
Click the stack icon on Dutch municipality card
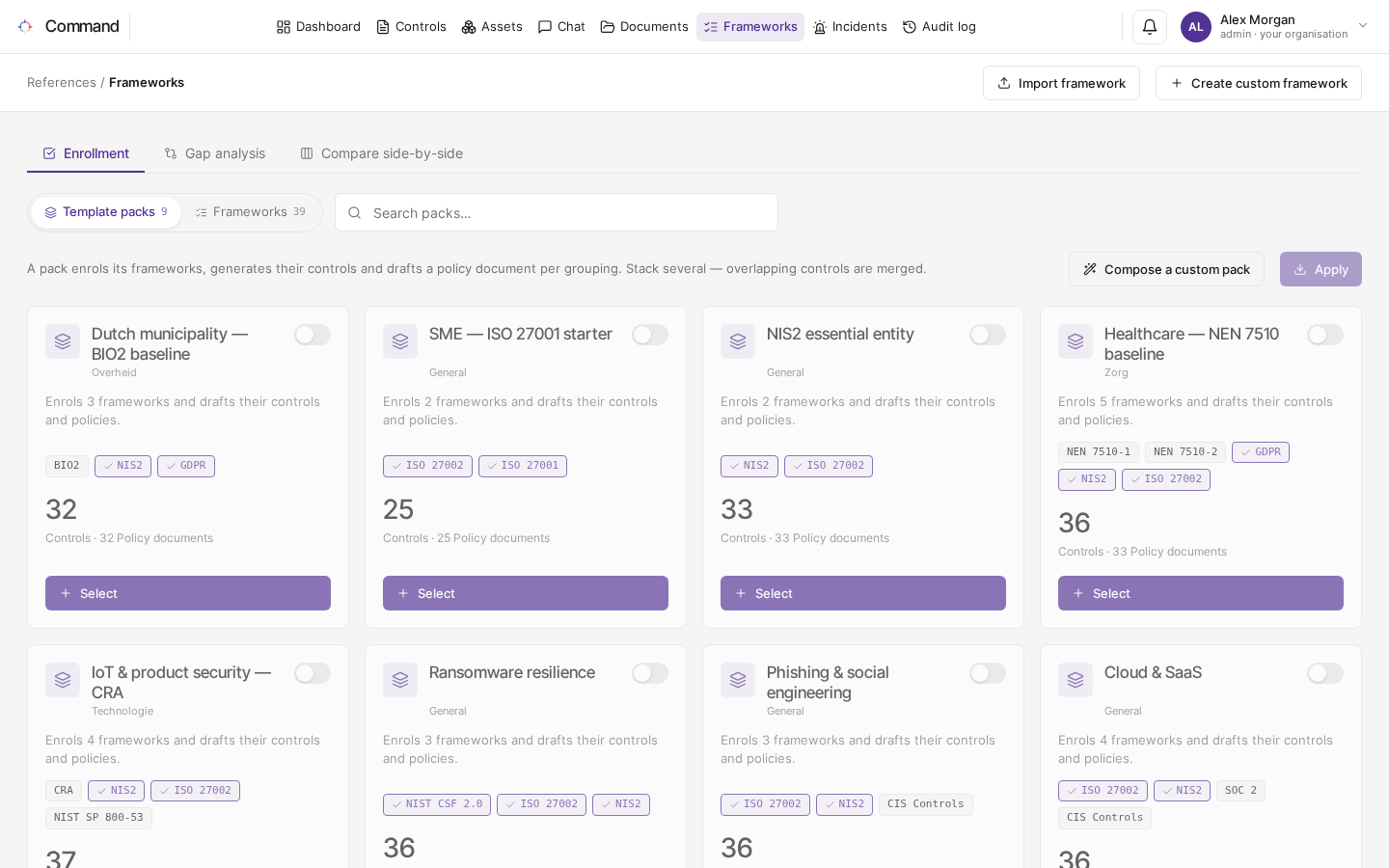tap(63, 341)
